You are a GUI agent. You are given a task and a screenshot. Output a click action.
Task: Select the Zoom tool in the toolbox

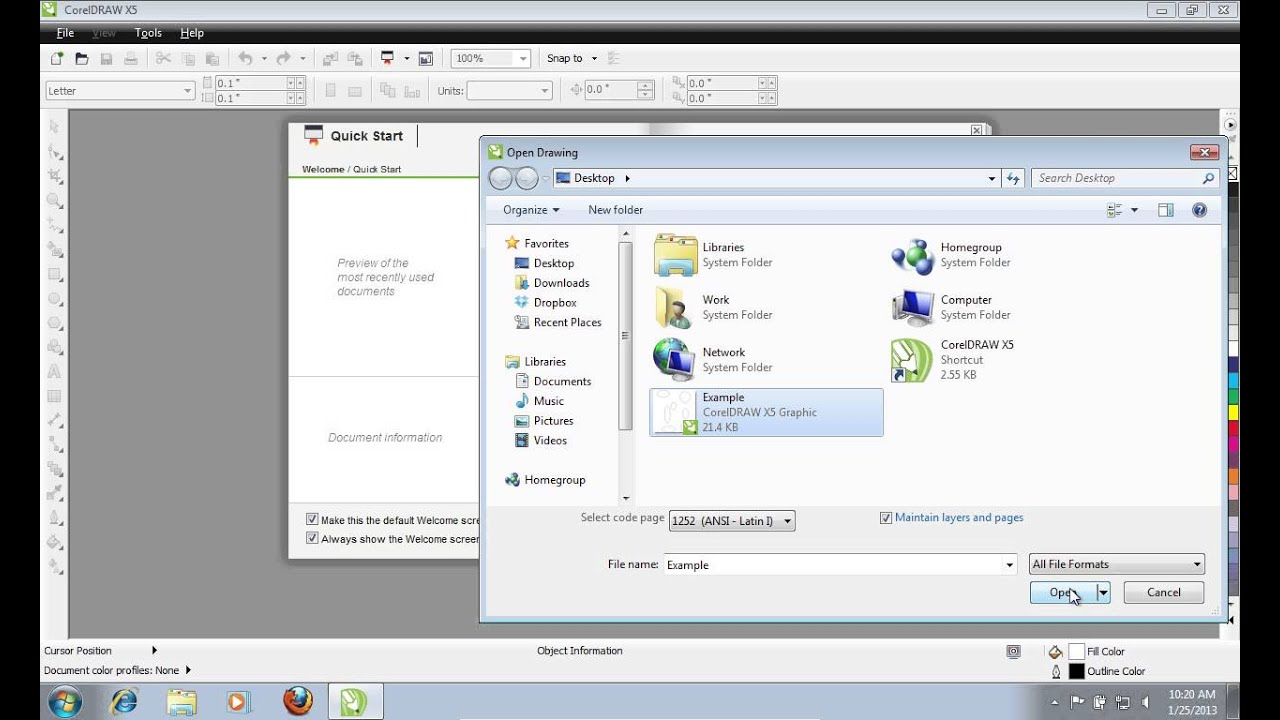55,201
